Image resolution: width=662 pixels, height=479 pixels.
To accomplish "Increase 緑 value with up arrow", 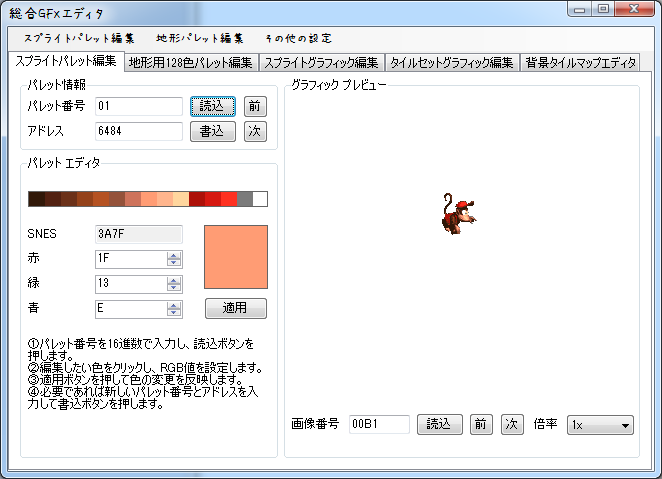I will click(174, 280).
